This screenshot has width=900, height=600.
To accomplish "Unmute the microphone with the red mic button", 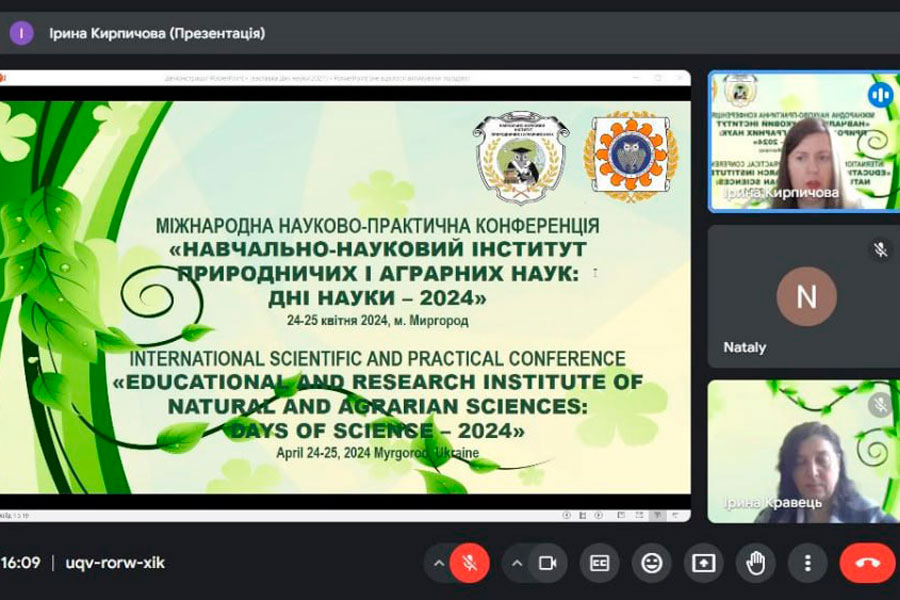I will (x=469, y=563).
